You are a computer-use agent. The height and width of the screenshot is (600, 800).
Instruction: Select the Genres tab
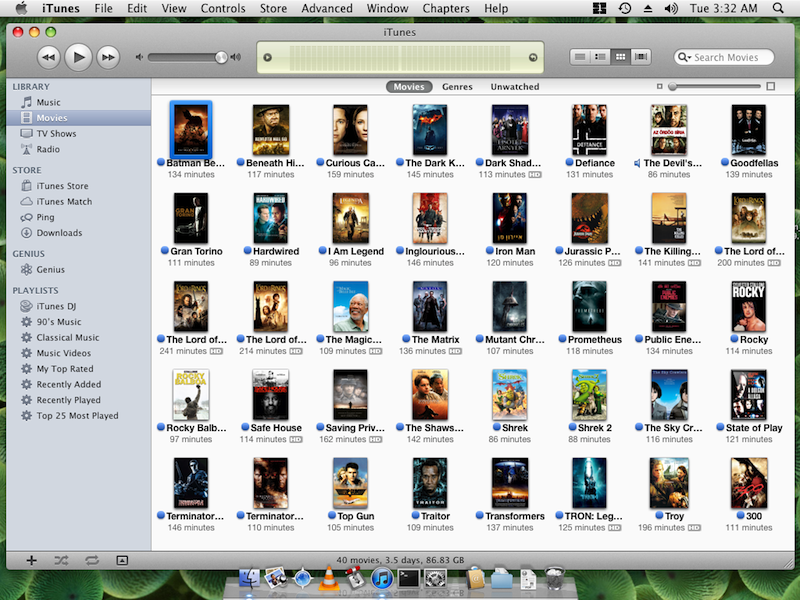pos(457,87)
